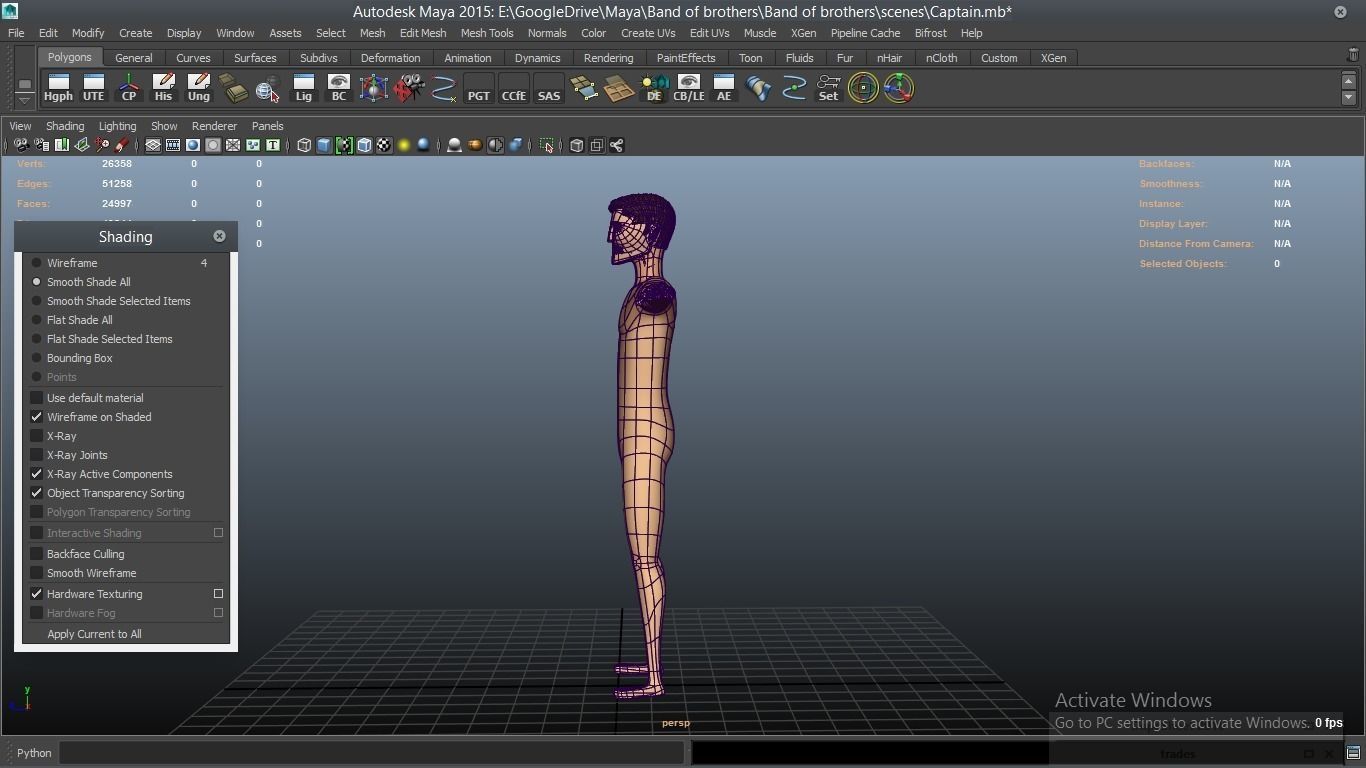Switch to the Animation shelf tab
This screenshot has width=1366, height=768.
(467, 58)
